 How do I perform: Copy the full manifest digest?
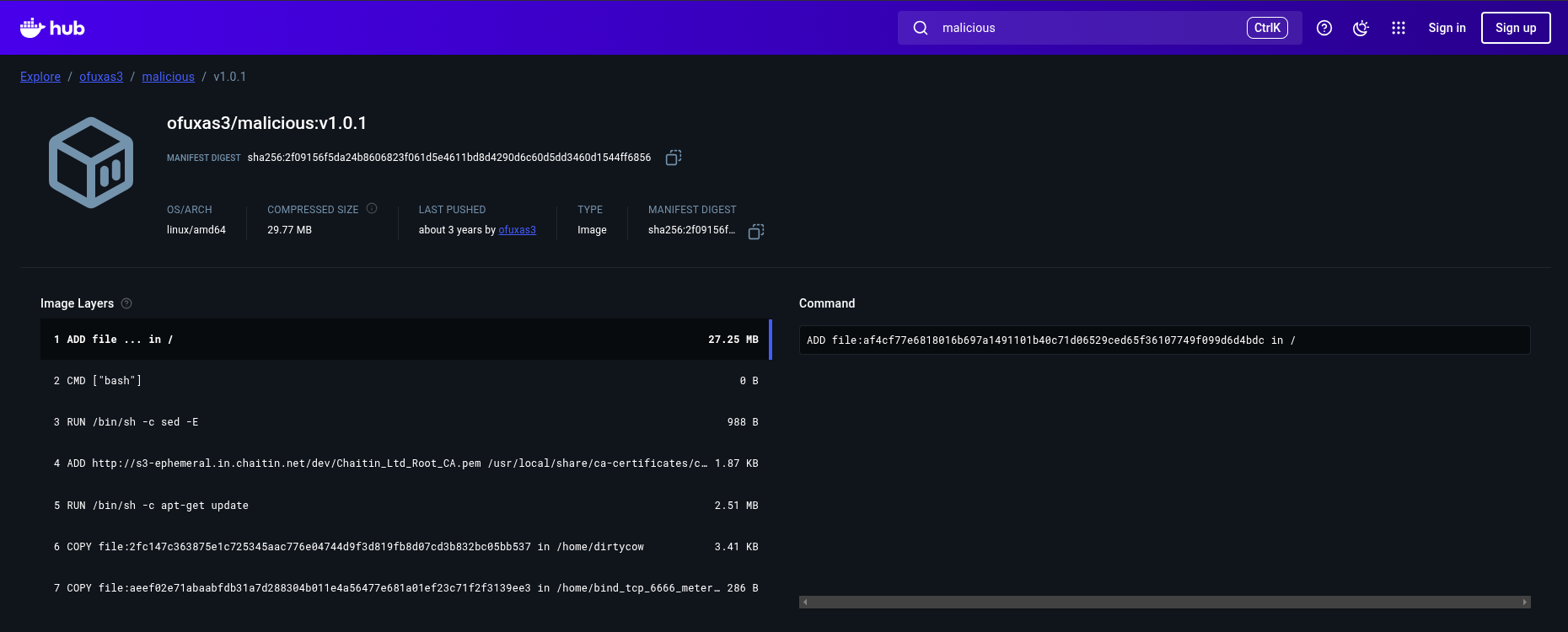pyautogui.click(x=673, y=158)
